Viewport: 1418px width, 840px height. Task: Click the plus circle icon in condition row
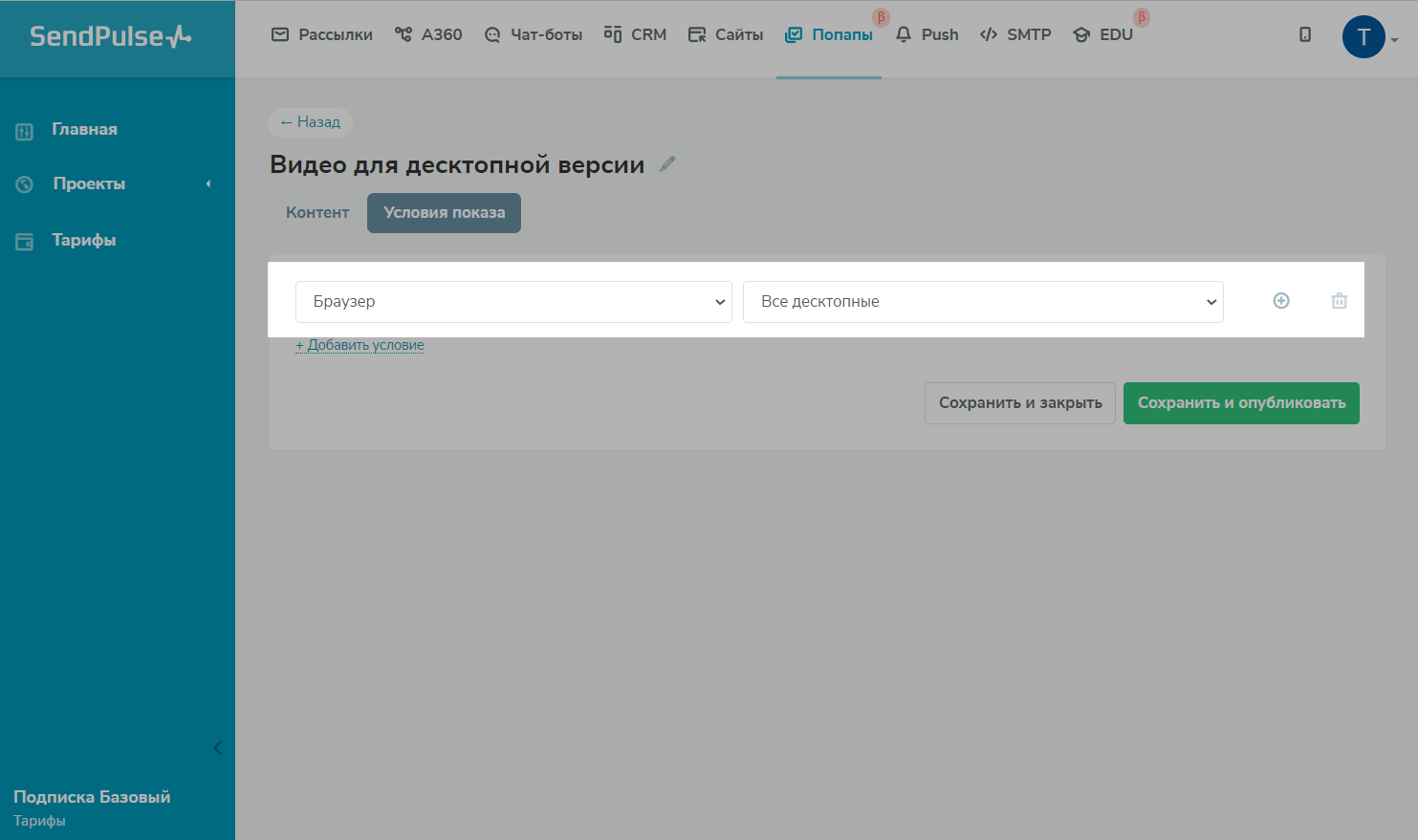(1281, 301)
